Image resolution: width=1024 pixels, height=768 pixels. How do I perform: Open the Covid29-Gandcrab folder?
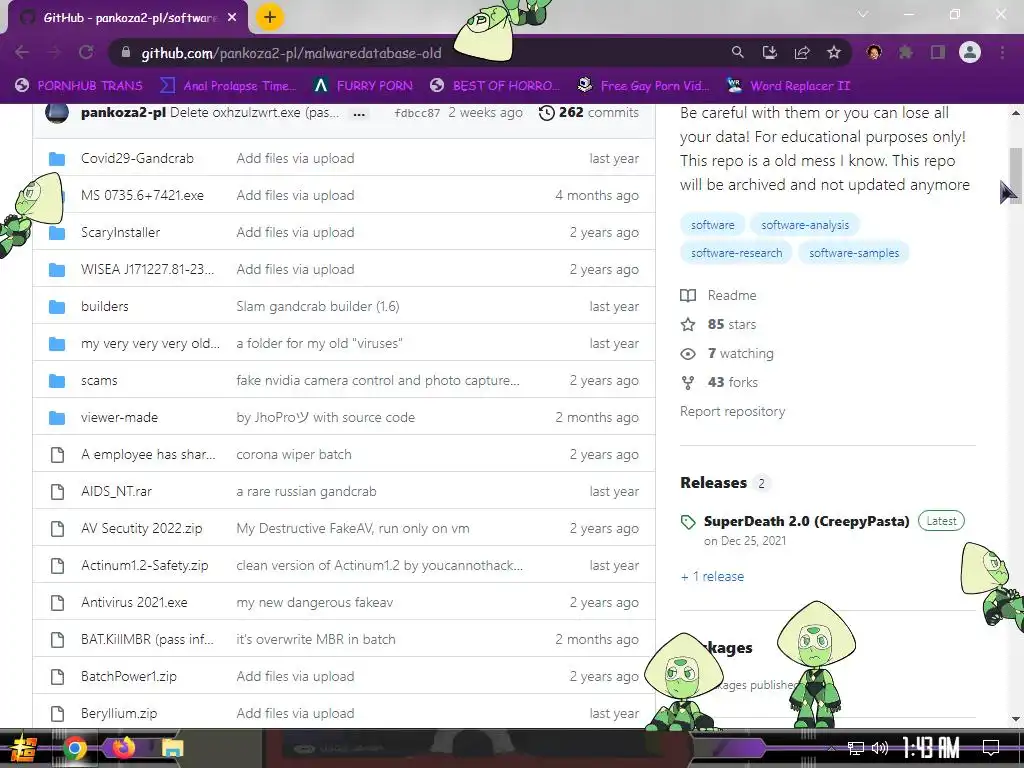coord(137,158)
